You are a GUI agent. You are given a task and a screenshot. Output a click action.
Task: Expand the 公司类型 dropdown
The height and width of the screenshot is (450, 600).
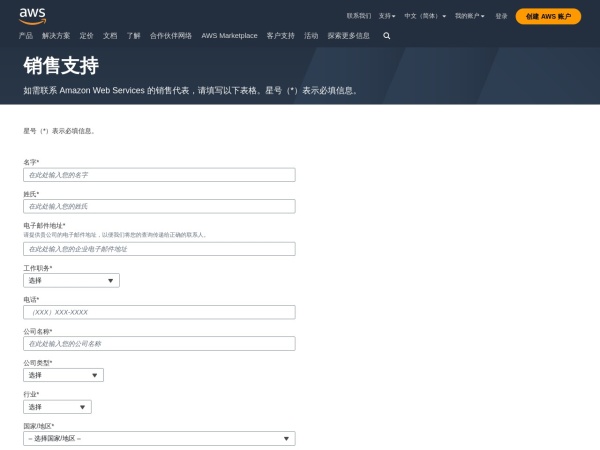[x=63, y=375]
